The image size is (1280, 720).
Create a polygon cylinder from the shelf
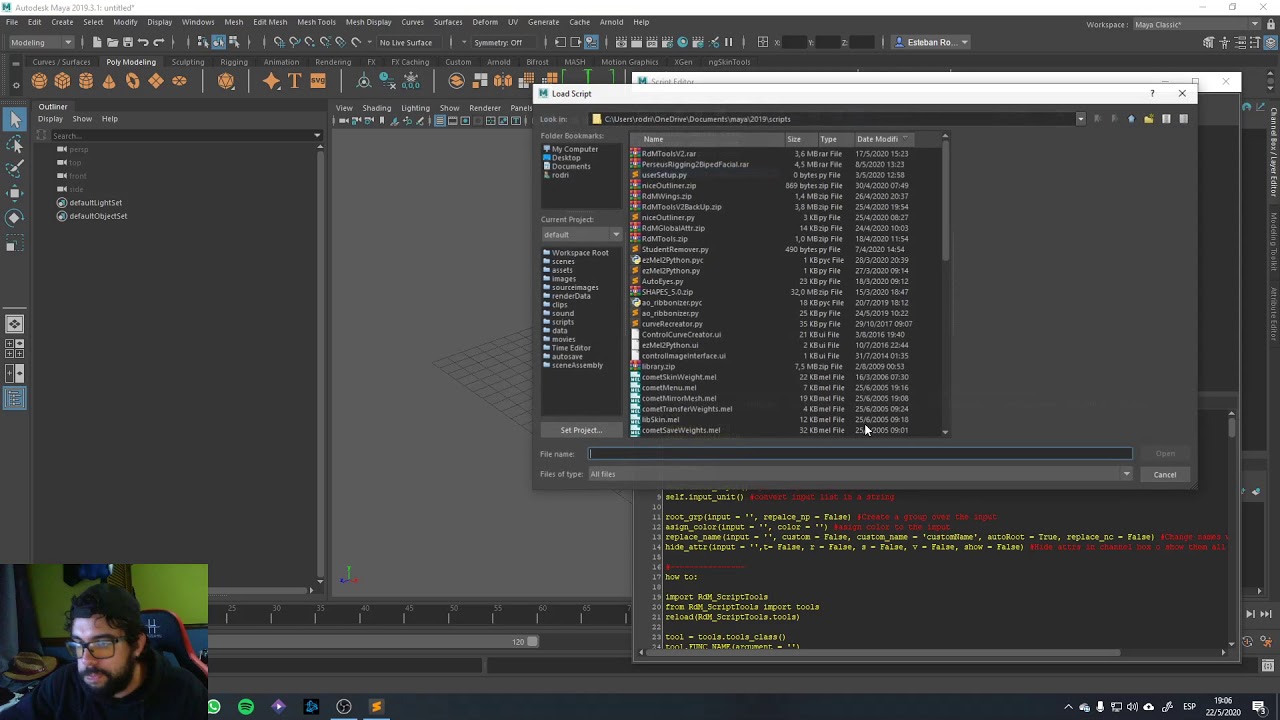click(x=86, y=81)
